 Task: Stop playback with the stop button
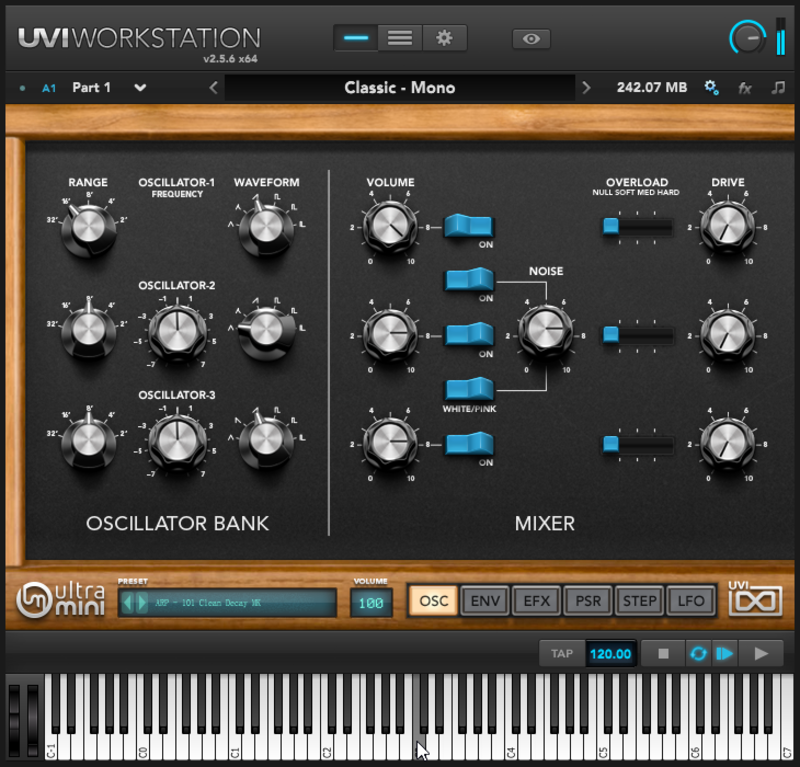pyautogui.click(x=663, y=654)
